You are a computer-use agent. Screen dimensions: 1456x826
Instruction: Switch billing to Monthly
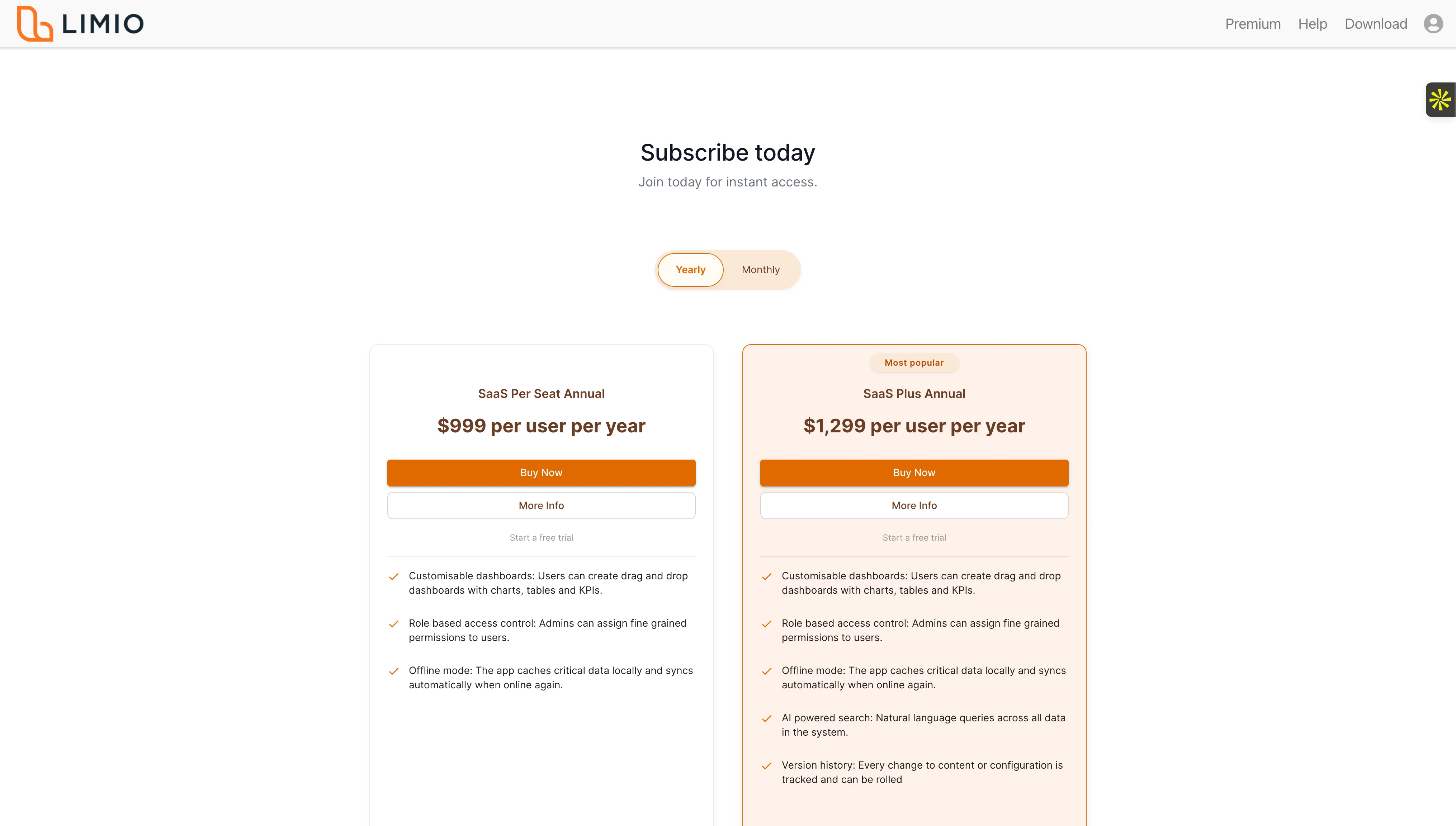760,270
